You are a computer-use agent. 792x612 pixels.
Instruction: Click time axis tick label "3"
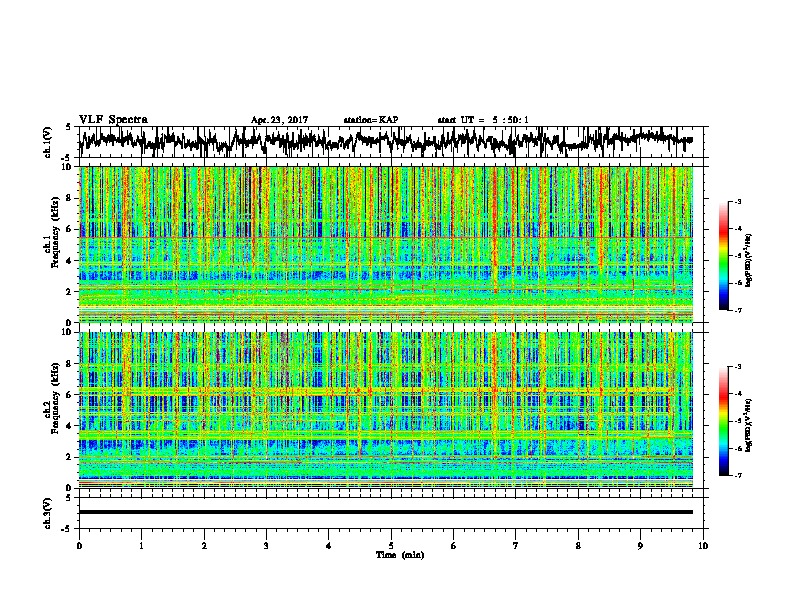coord(266,546)
